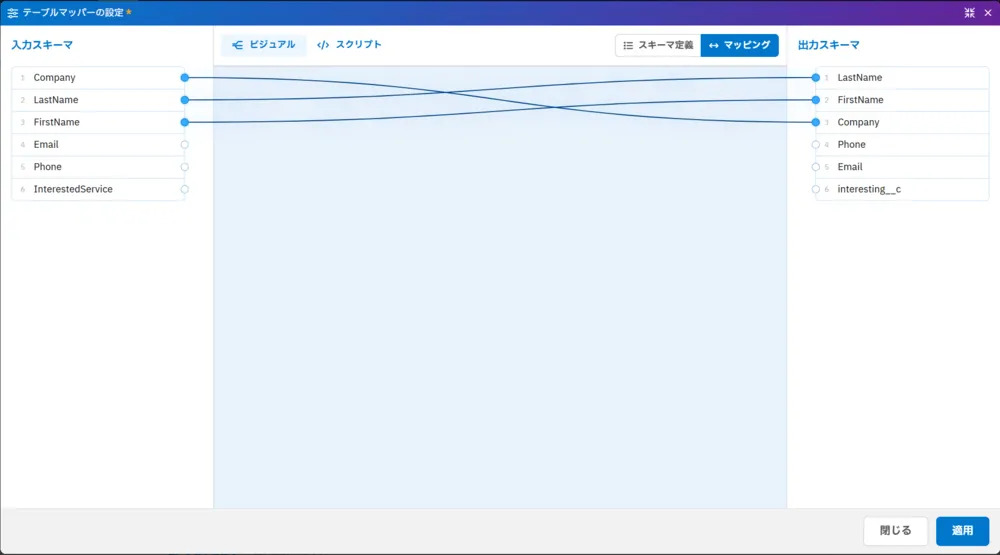
Task: Click the output Phone connector circle
Action: tap(816, 145)
